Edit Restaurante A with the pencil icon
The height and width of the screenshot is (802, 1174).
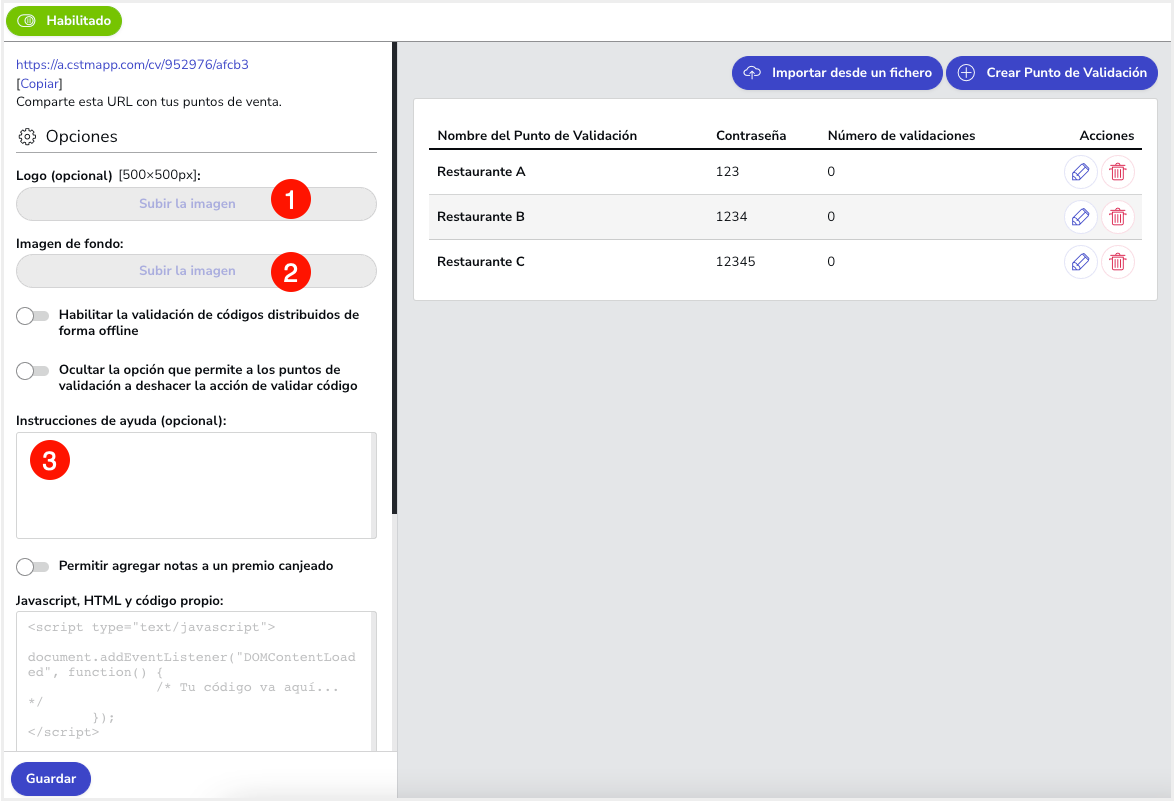click(x=1080, y=172)
